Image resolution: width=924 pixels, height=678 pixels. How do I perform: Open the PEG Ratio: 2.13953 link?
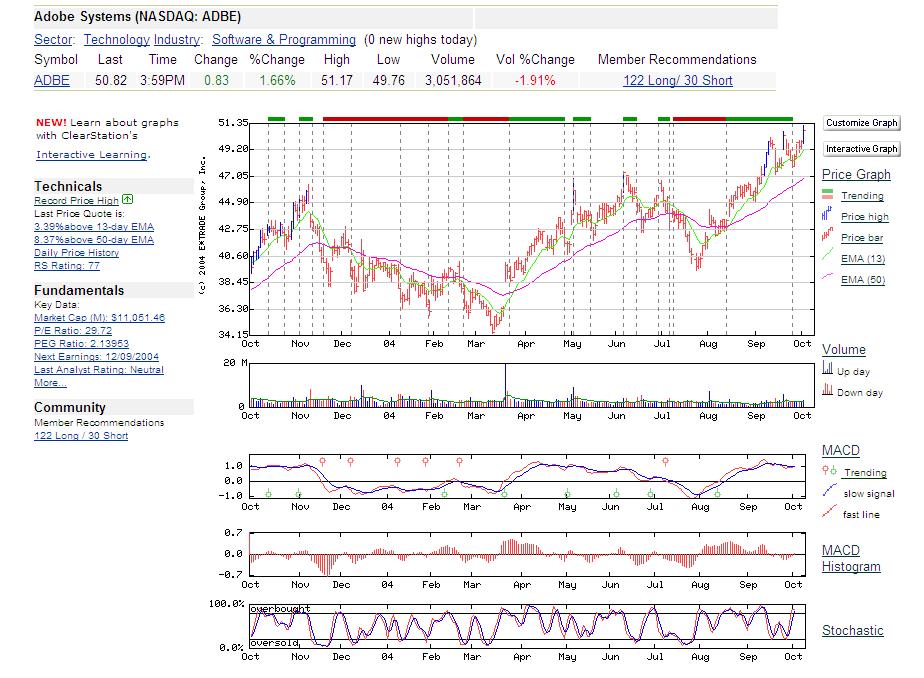(81, 343)
